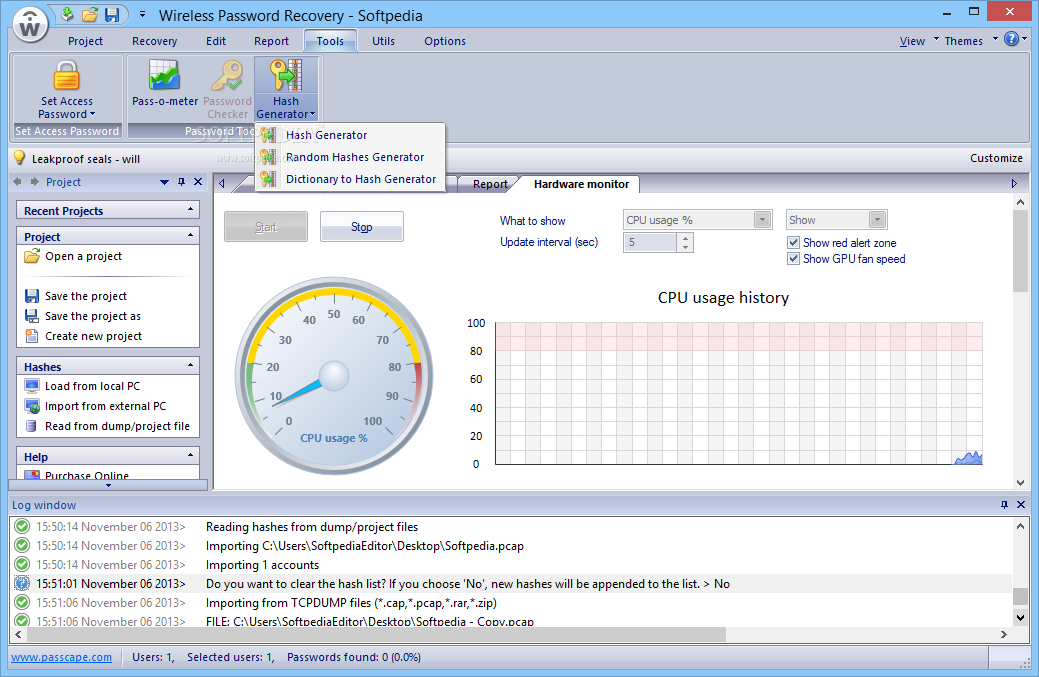Viewport: 1039px width, 677px height.
Task: Collapse the Recent Projects section
Action: point(190,209)
